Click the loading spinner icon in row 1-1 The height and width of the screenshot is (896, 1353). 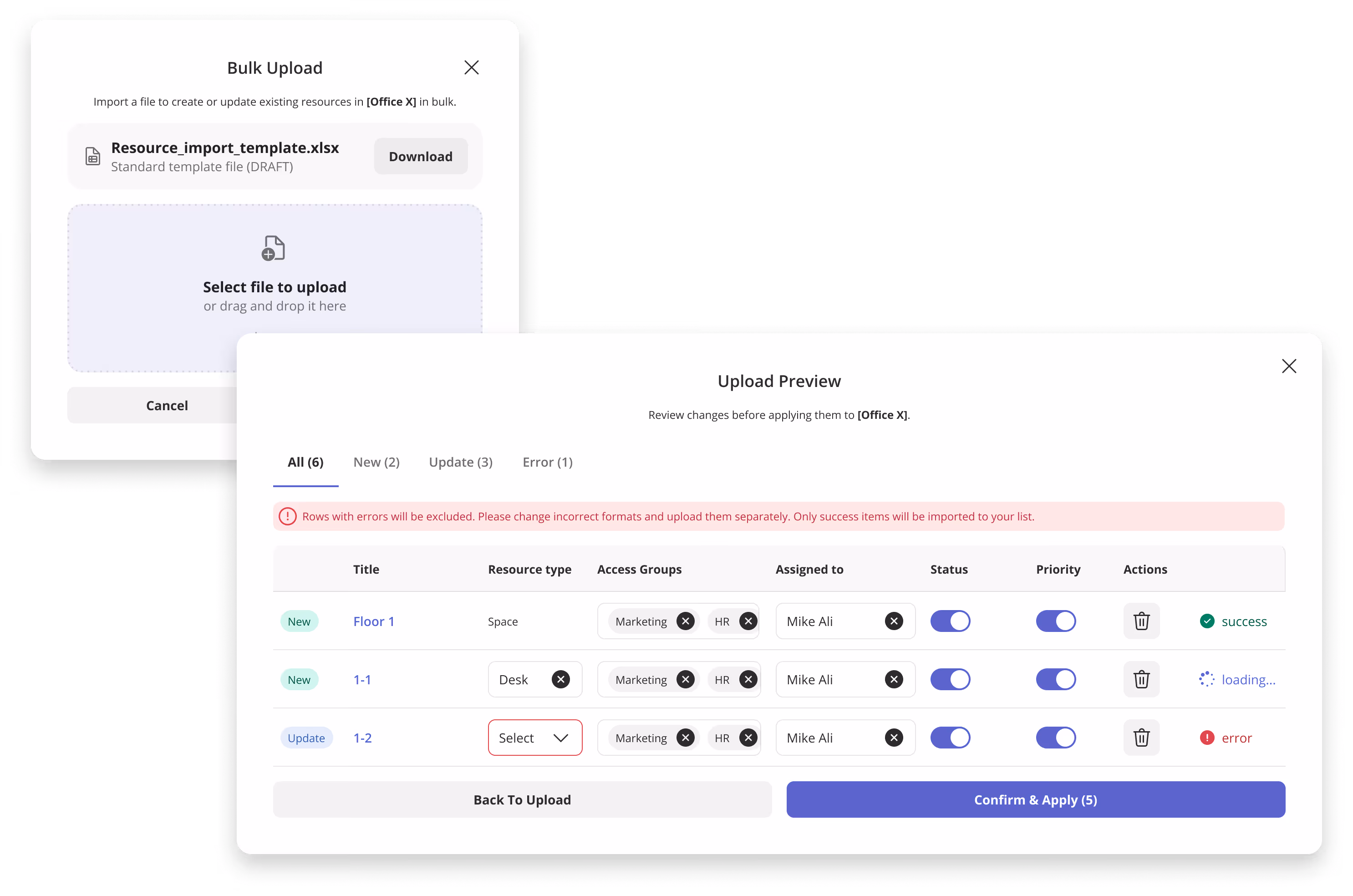click(x=1207, y=679)
